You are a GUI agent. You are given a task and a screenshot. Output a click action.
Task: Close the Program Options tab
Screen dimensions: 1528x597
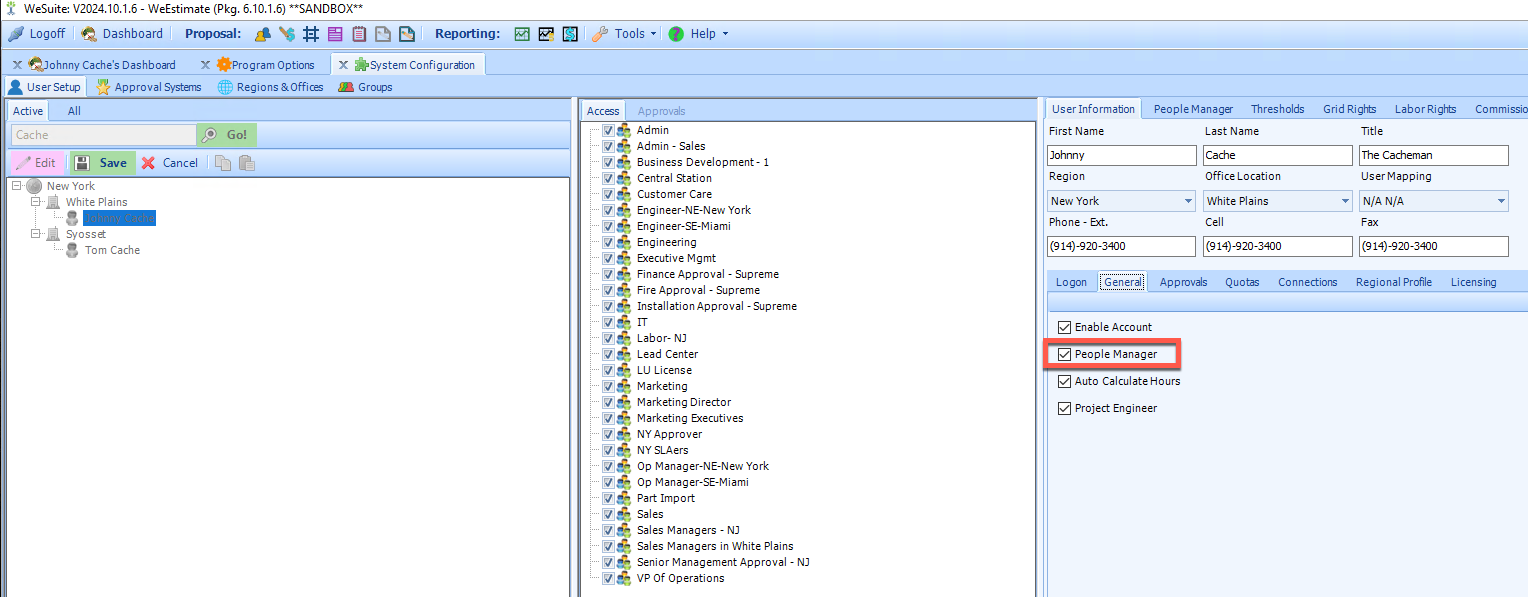pyautogui.click(x=205, y=65)
